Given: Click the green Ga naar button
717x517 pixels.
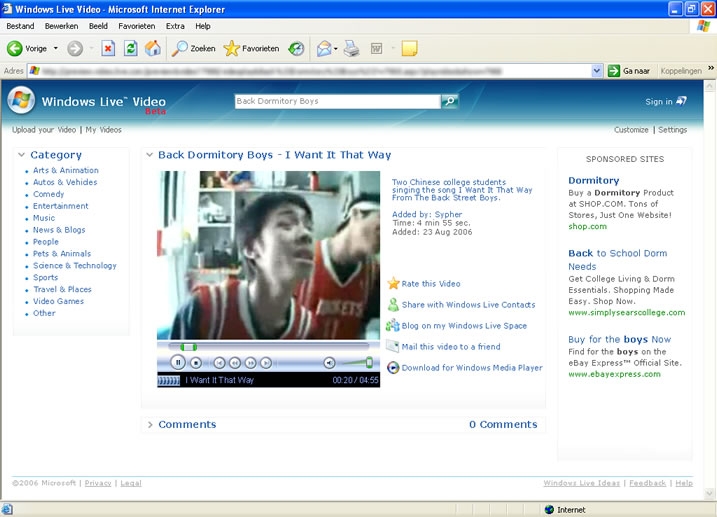Looking at the screenshot, I should (x=629, y=71).
